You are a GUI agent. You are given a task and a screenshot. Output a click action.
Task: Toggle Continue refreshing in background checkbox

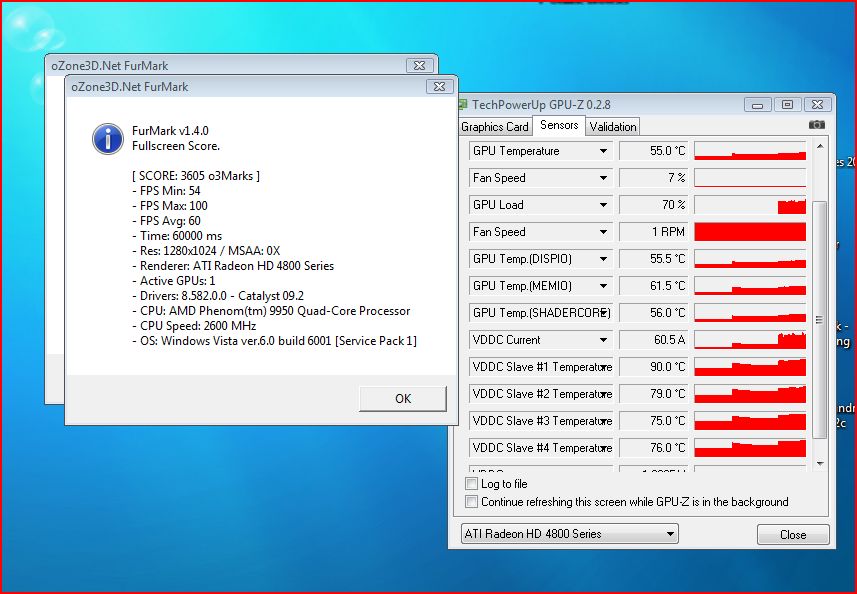471,502
